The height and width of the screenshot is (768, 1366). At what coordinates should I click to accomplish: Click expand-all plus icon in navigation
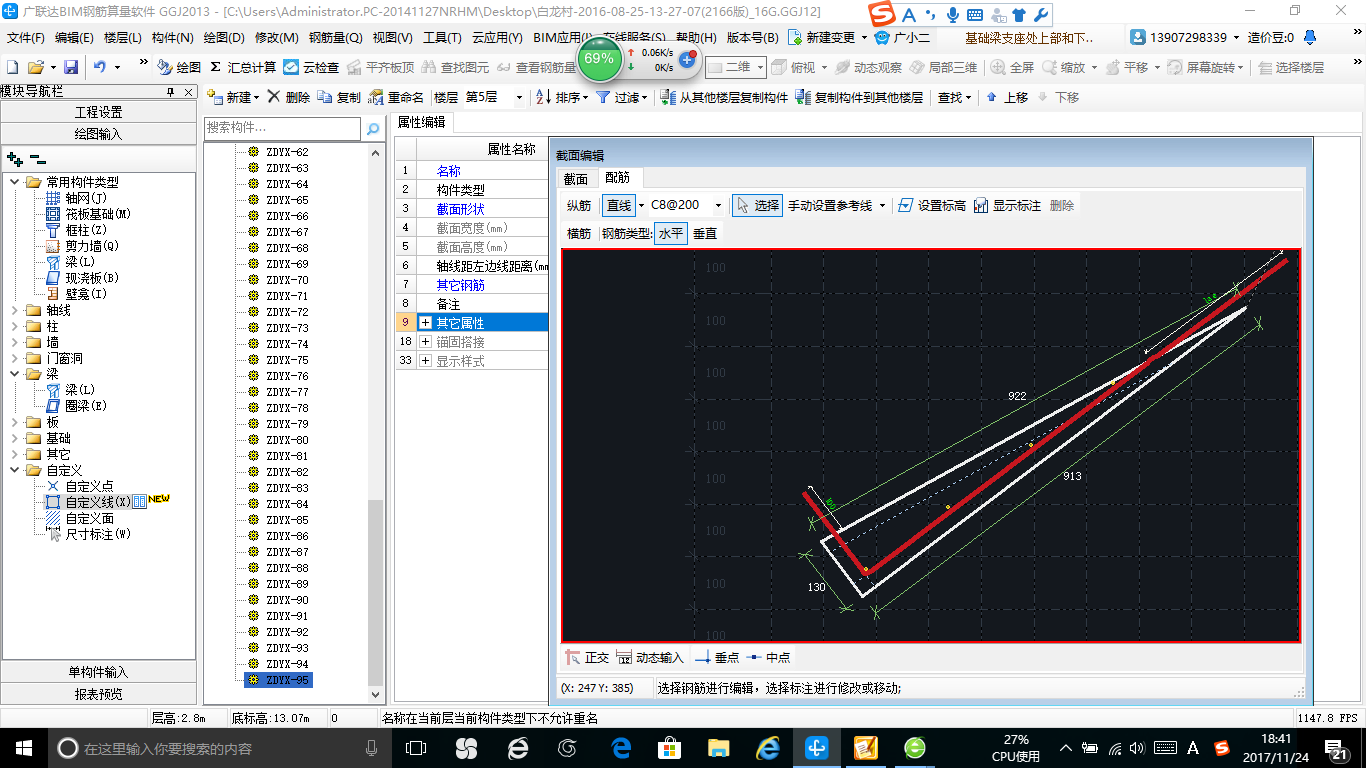(x=15, y=158)
